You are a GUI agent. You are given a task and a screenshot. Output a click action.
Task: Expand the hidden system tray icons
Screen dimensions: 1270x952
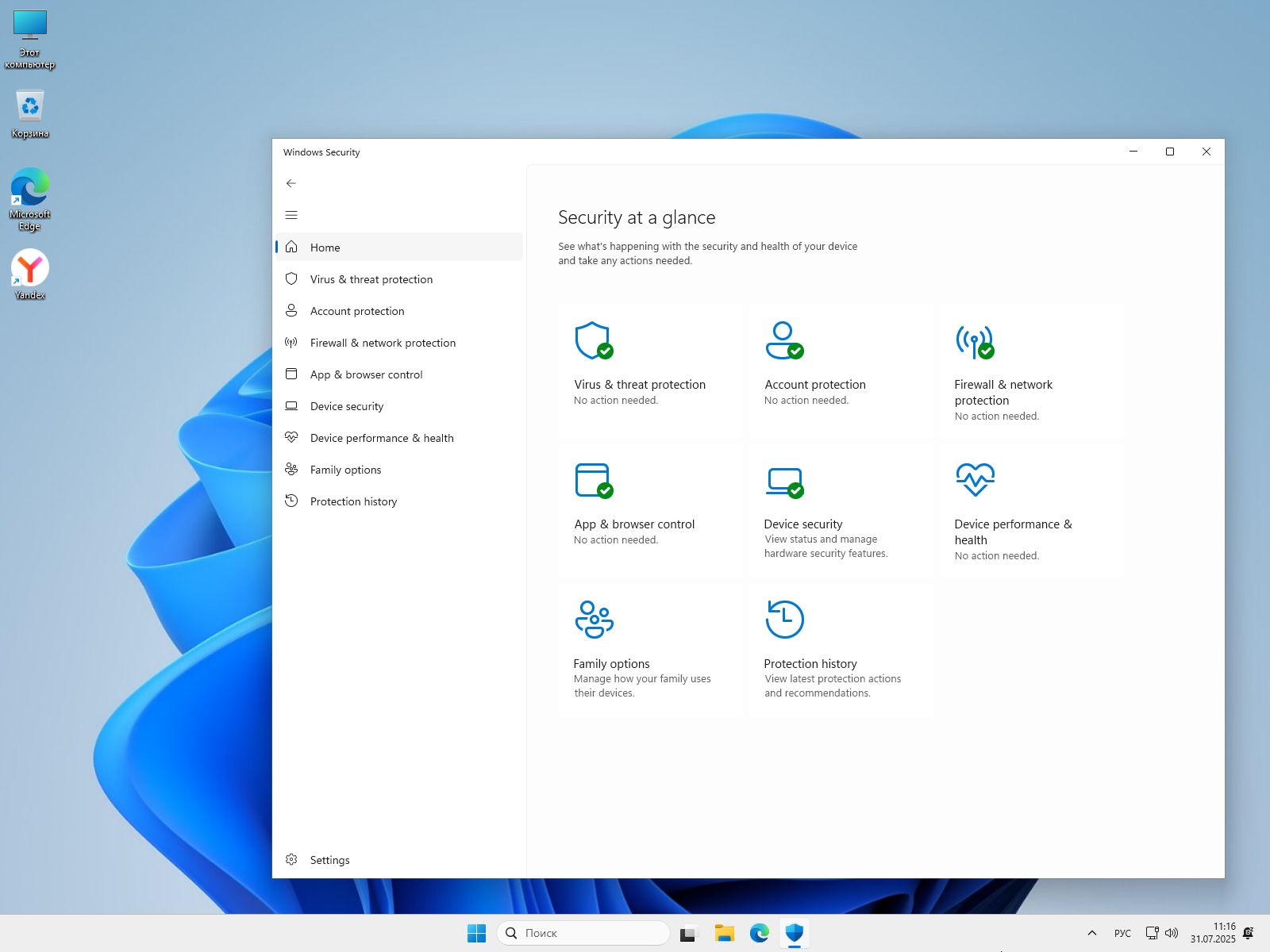(x=1092, y=933)
